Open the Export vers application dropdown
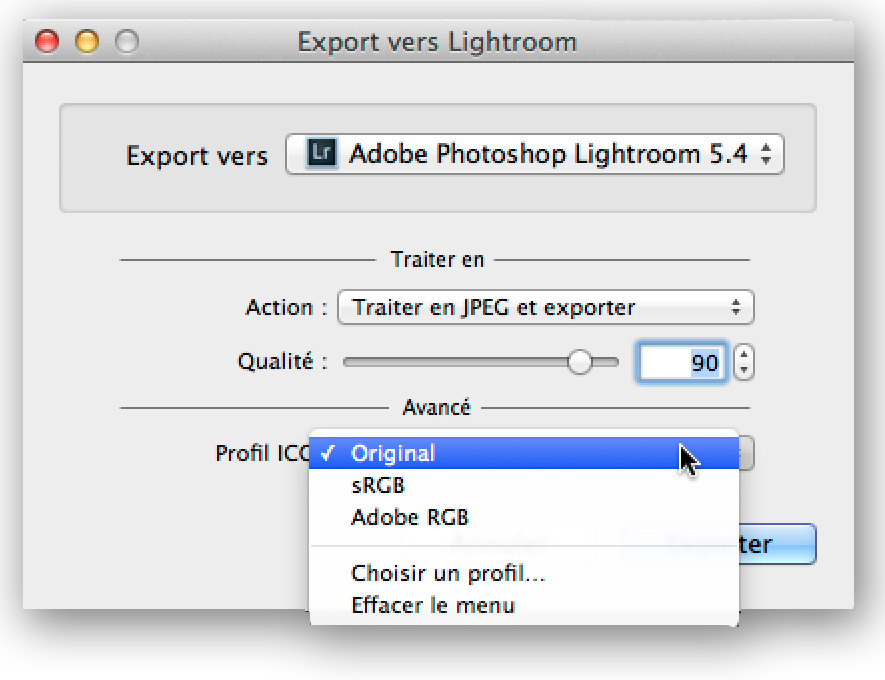This screenshot has height=680, width=885. coord(534,153)
